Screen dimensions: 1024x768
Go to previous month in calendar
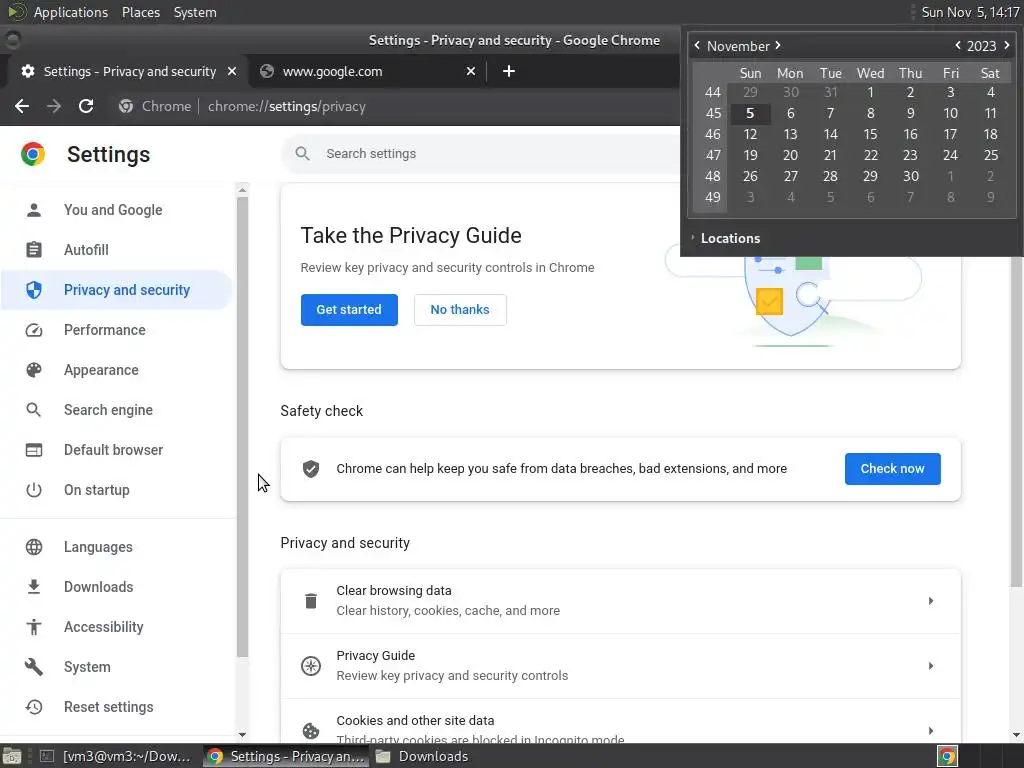pyautogui.click(x=697, y=45)
